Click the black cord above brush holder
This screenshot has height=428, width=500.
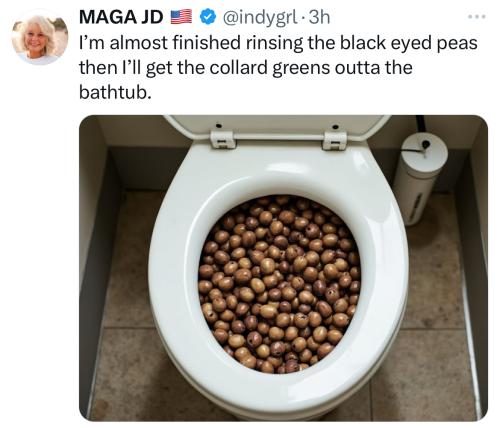tap(421, 123)
